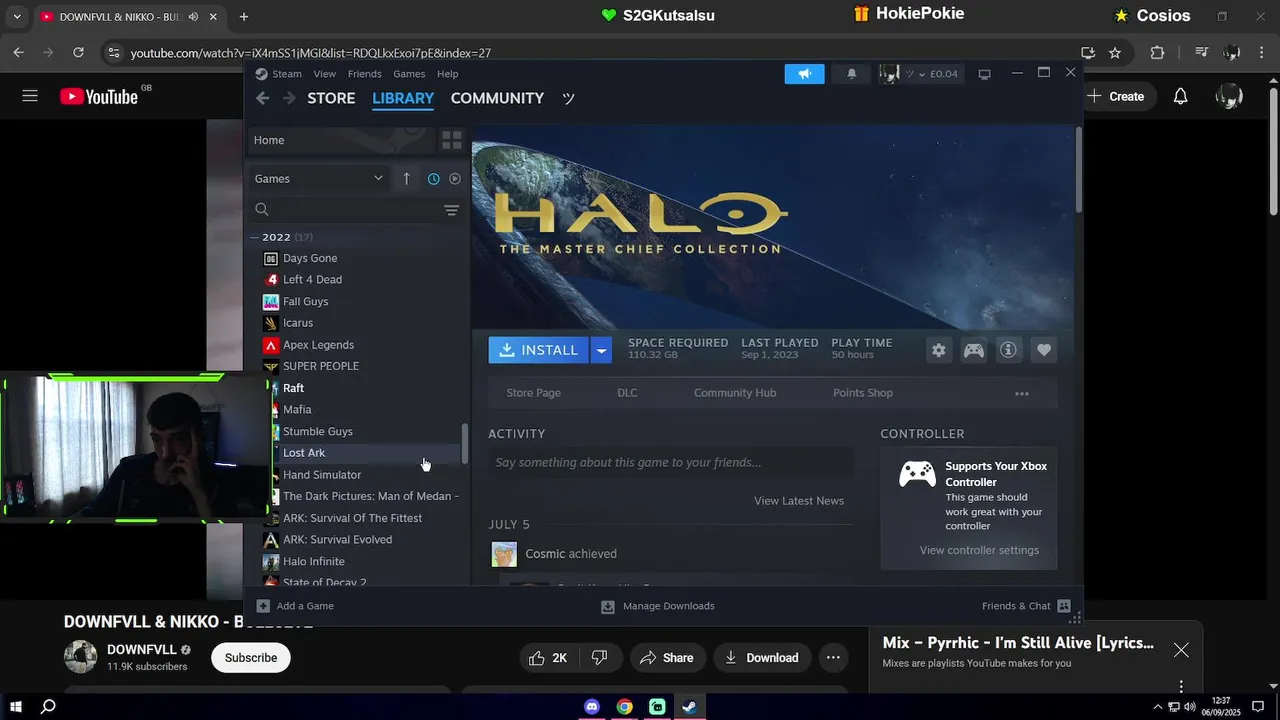
Task: Open Manage Downloads icon
Action: point(607,606)
